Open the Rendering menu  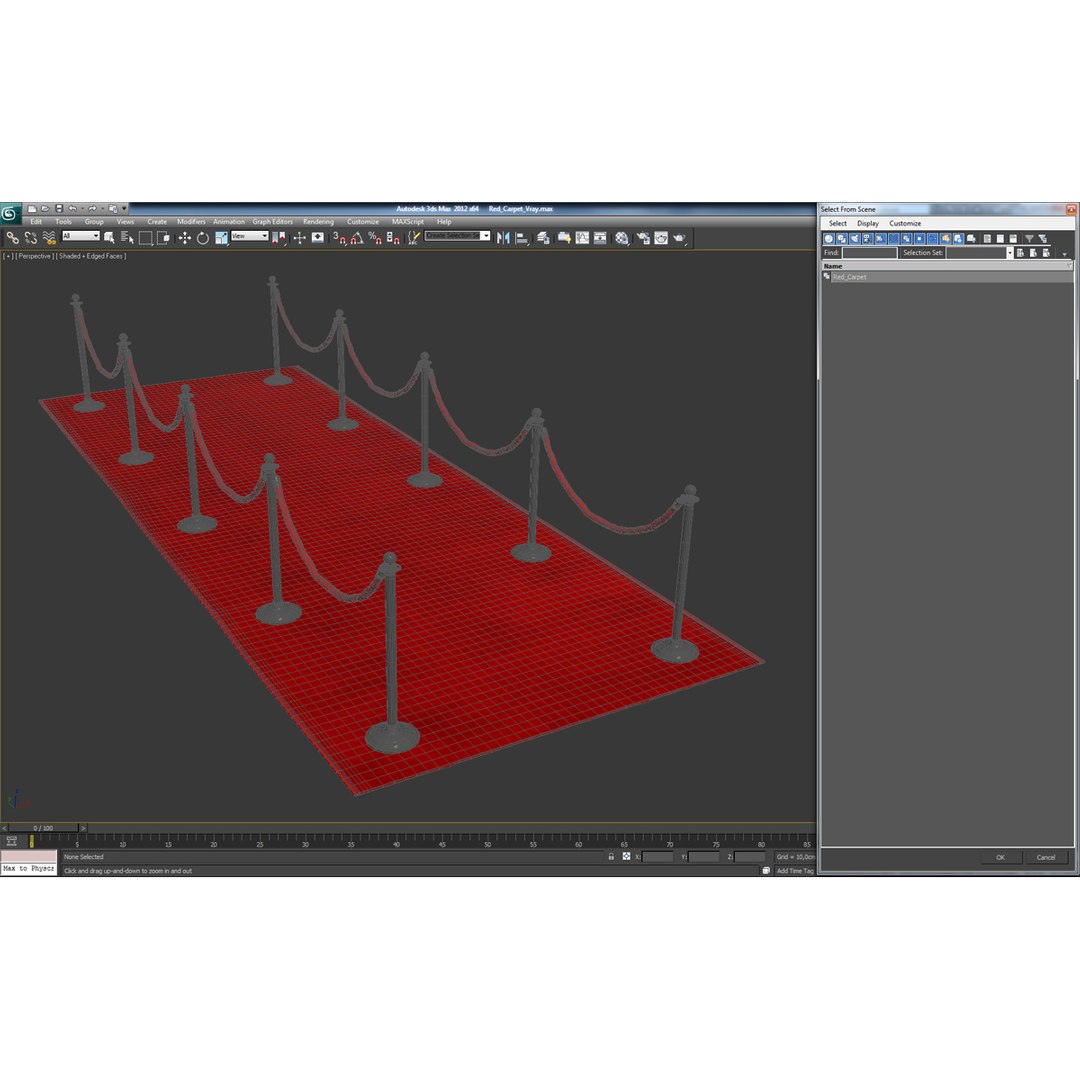318,222
